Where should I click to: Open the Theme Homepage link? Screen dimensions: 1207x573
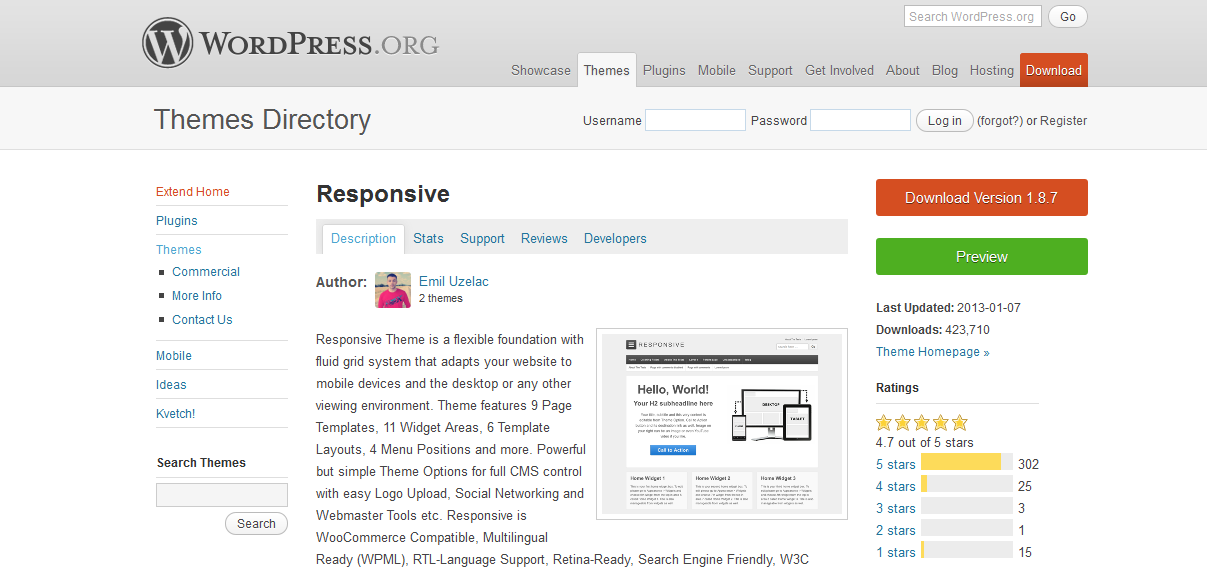pos(933,352)
